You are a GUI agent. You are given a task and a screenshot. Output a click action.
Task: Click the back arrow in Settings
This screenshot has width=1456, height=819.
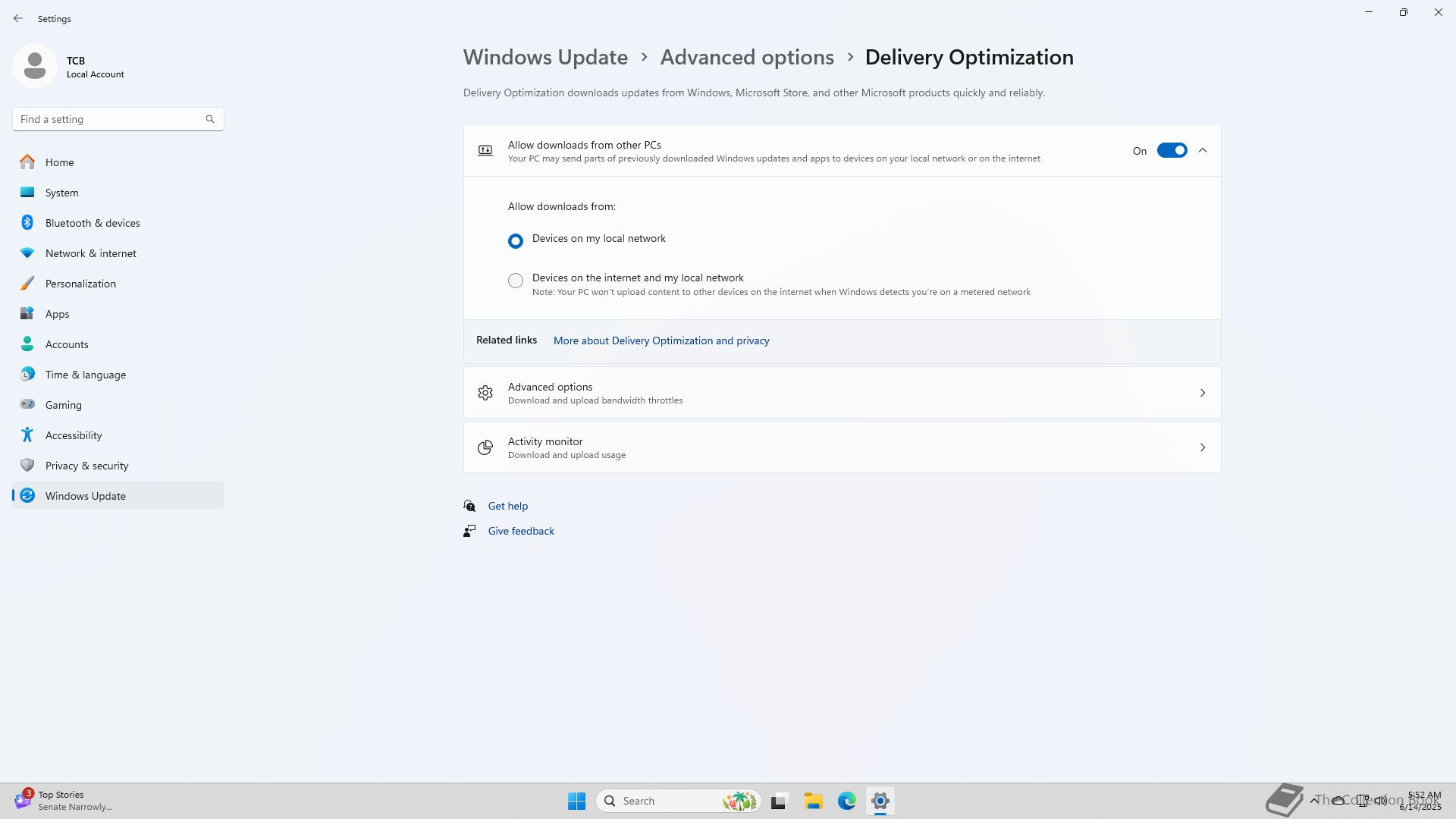[x=18, y=18]
